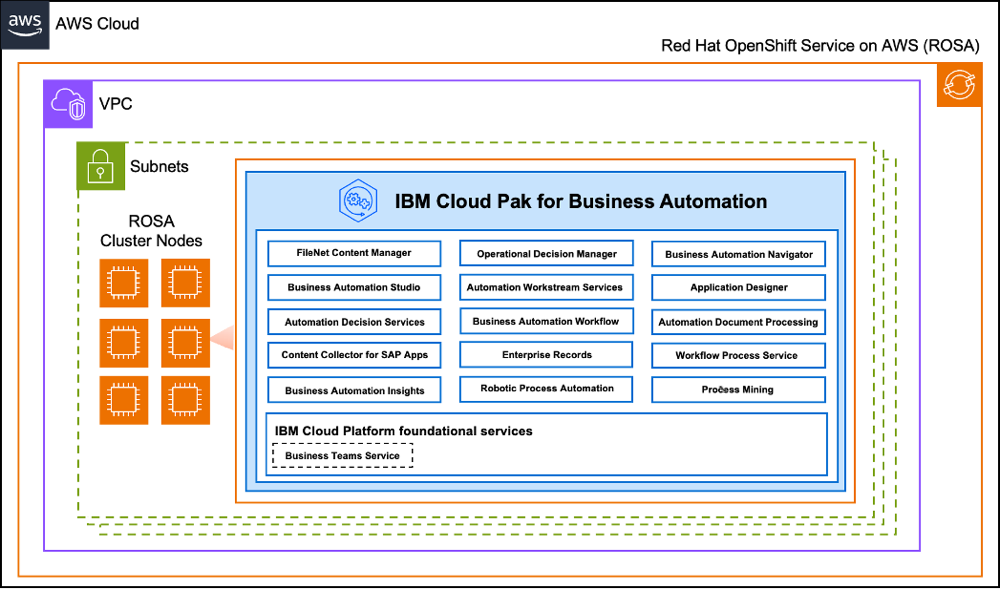Click the AWS Cloud logo icon
Viewport: 1000px width, 590px height.
click(23, 25)
